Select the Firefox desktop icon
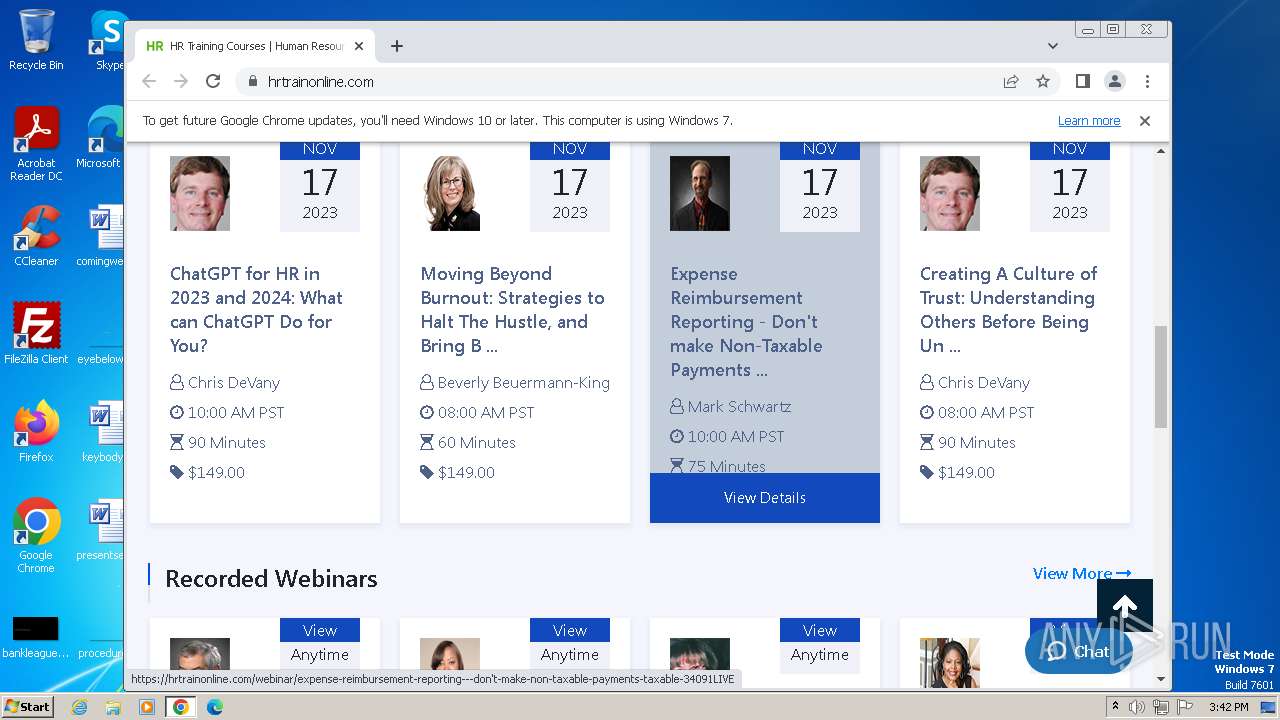 click(x=36, y=432)
